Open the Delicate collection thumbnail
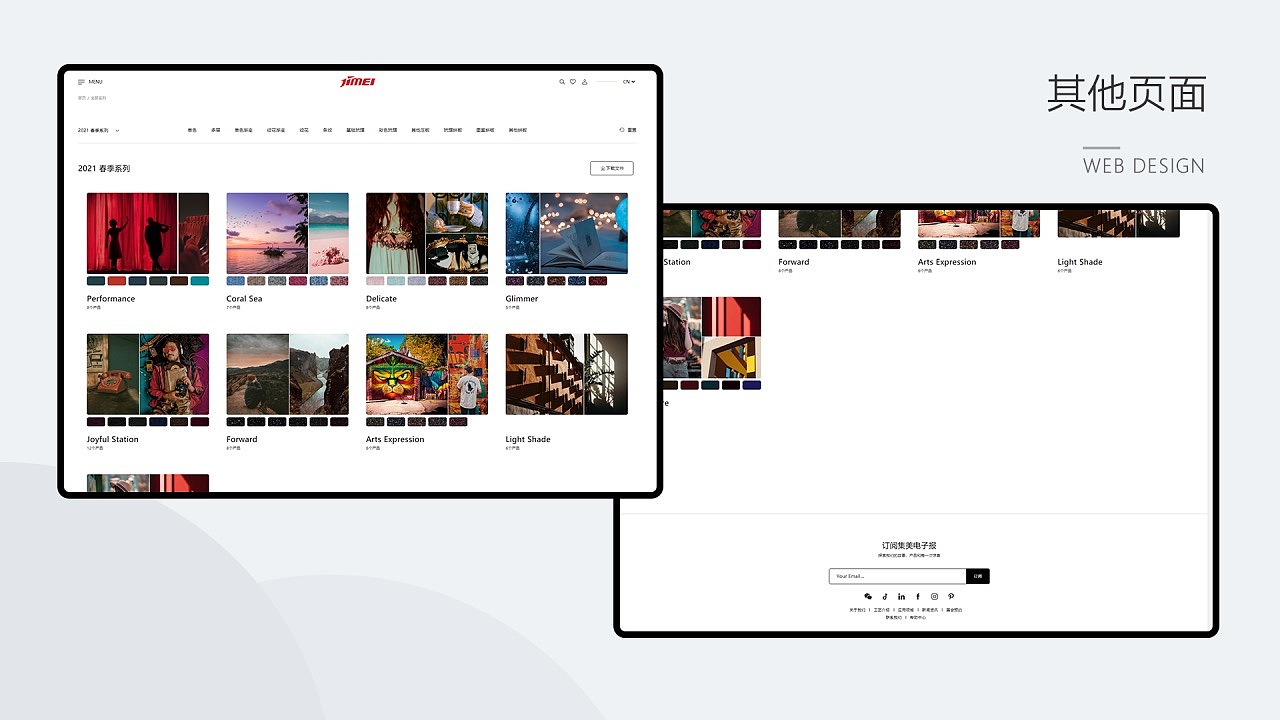Image resolution: width=1280 pixels, height=720 pixels. 427,233
